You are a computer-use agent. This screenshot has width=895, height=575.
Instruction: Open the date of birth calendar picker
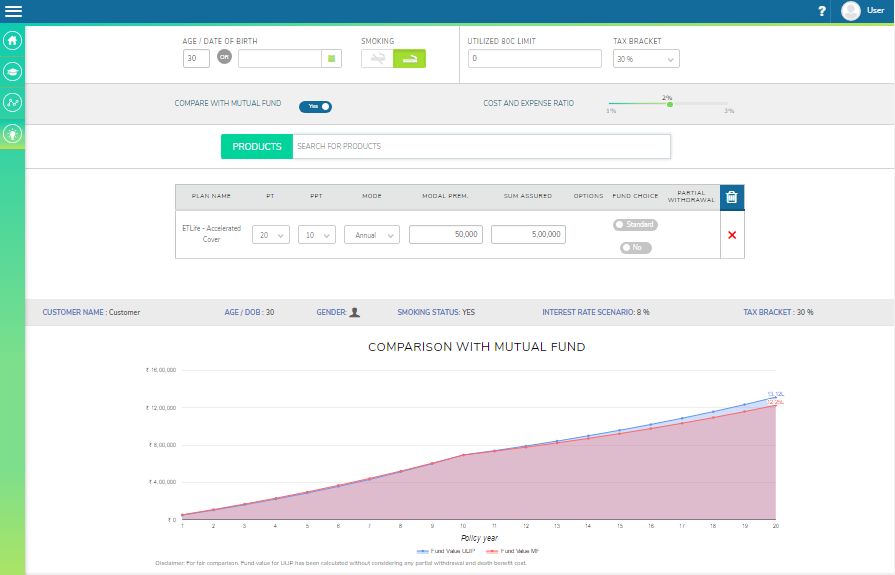coord(332,59)
